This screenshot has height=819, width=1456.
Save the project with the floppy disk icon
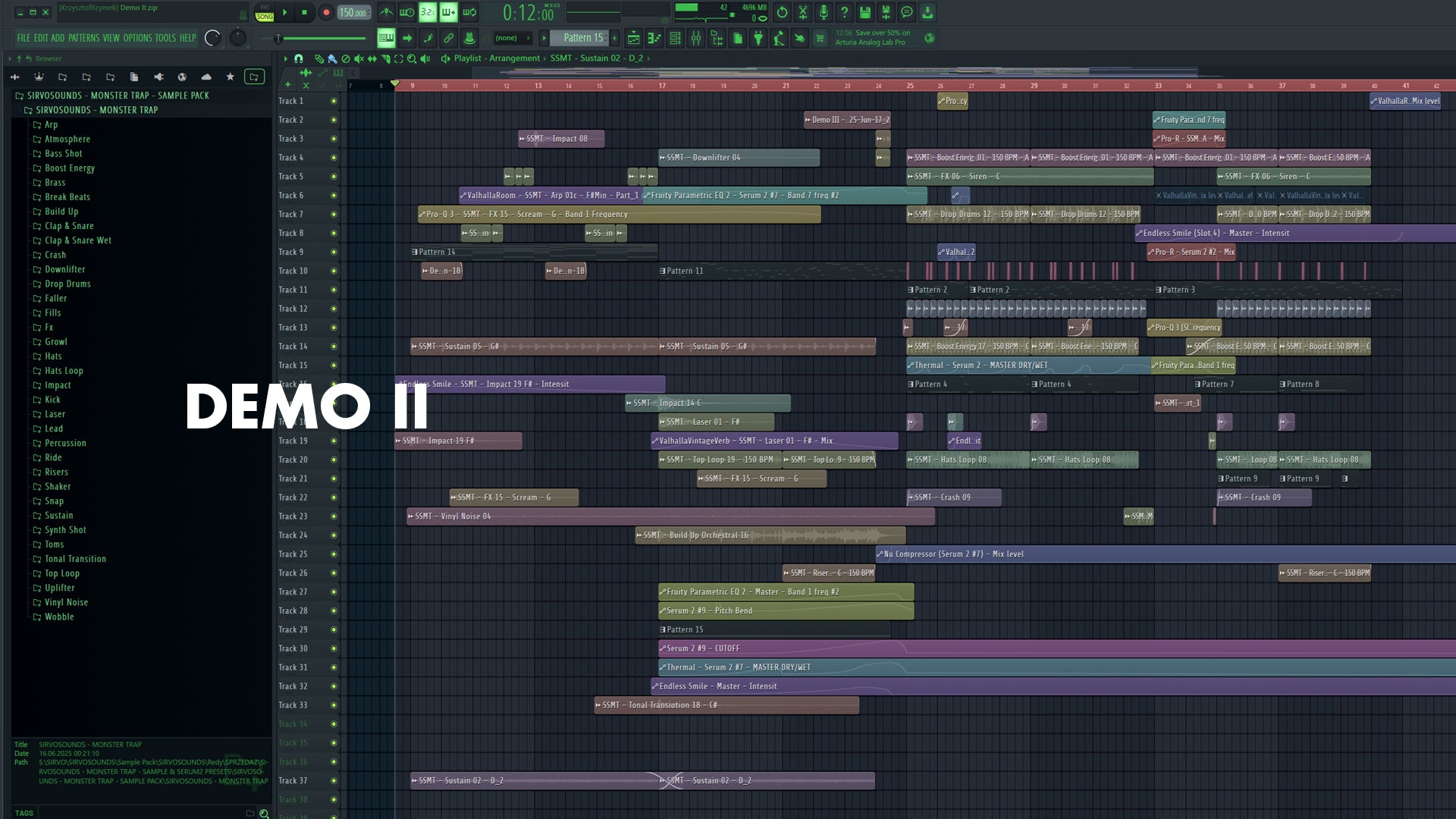(x=865, y=12)
